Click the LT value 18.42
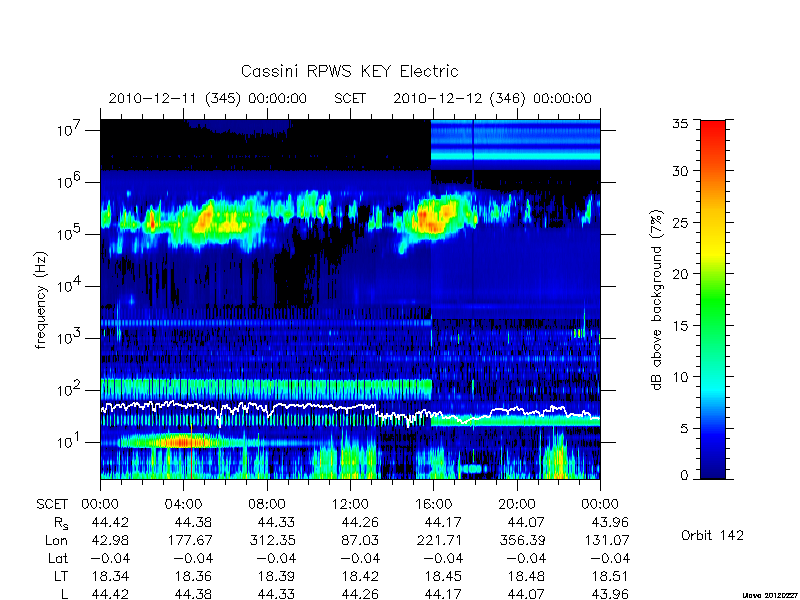Screen dimensions: 800x600 tap(360, 576)
